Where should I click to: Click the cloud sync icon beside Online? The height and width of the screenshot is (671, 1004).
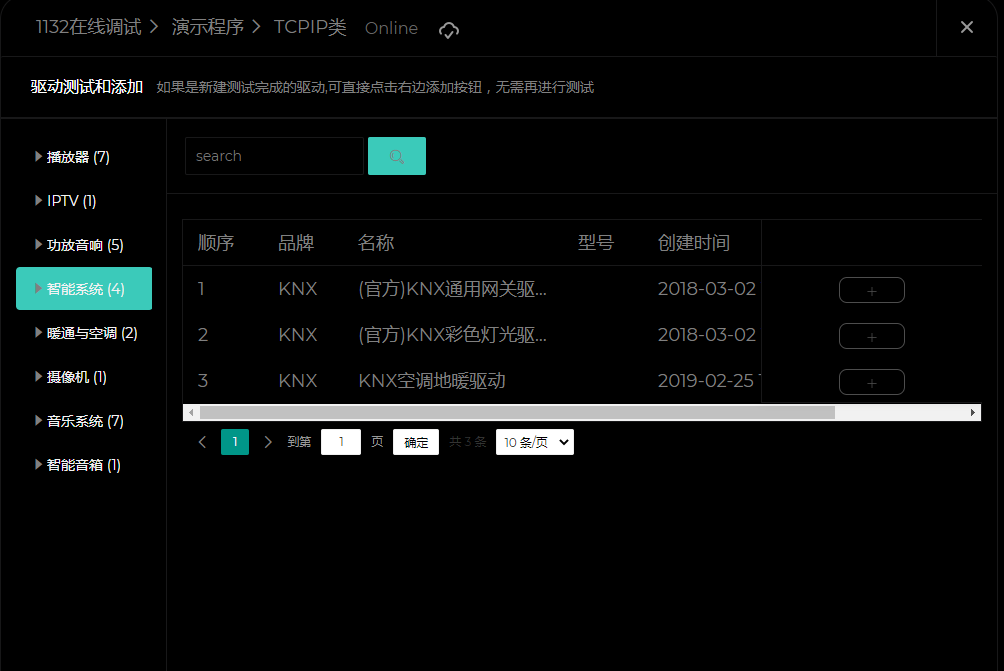click(x=448, y=29)
